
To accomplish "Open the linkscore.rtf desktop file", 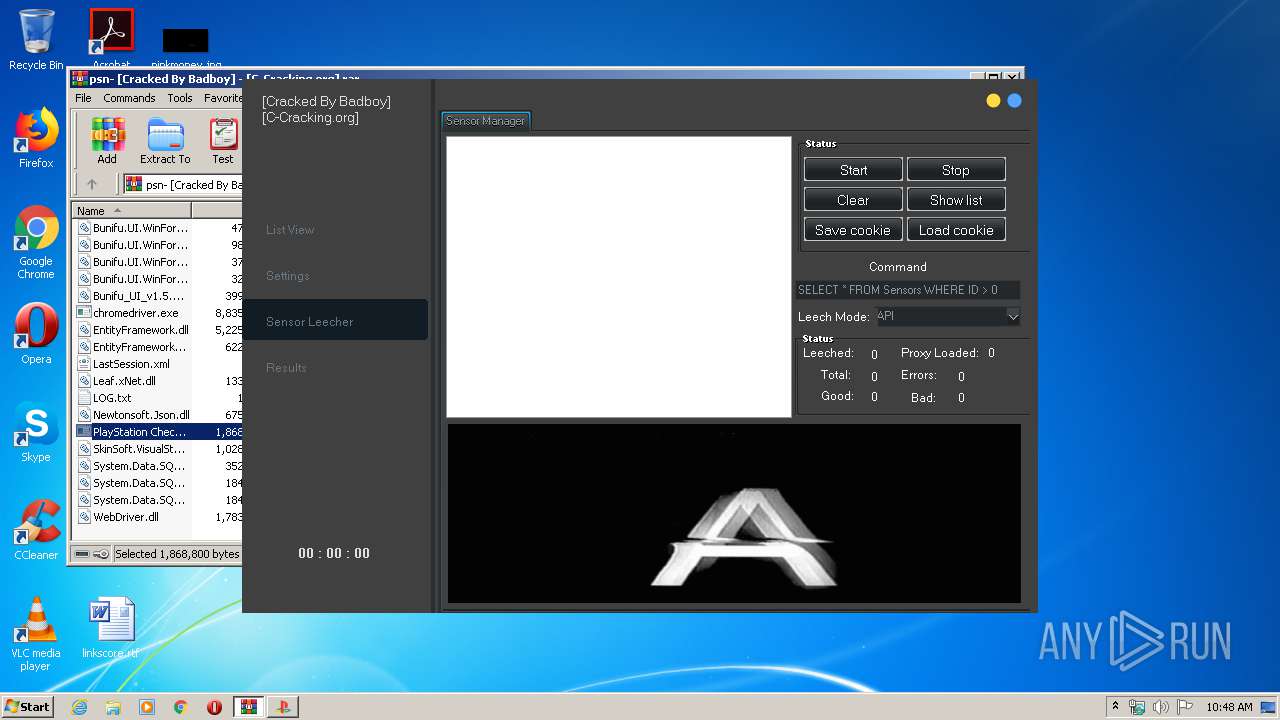I will (x=111, y=628).
